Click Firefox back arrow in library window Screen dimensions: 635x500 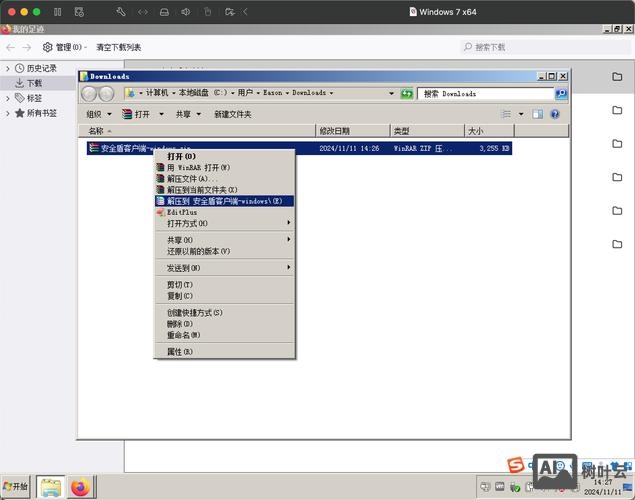[11, 47]
